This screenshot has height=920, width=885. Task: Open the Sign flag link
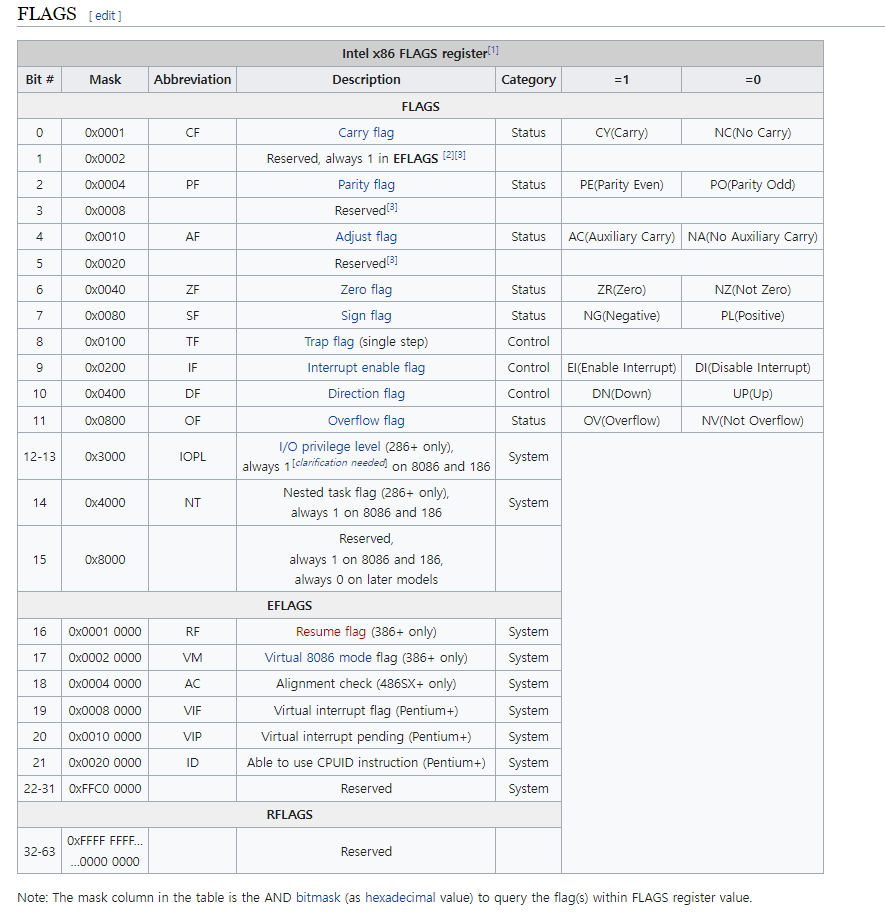point(366,316)
